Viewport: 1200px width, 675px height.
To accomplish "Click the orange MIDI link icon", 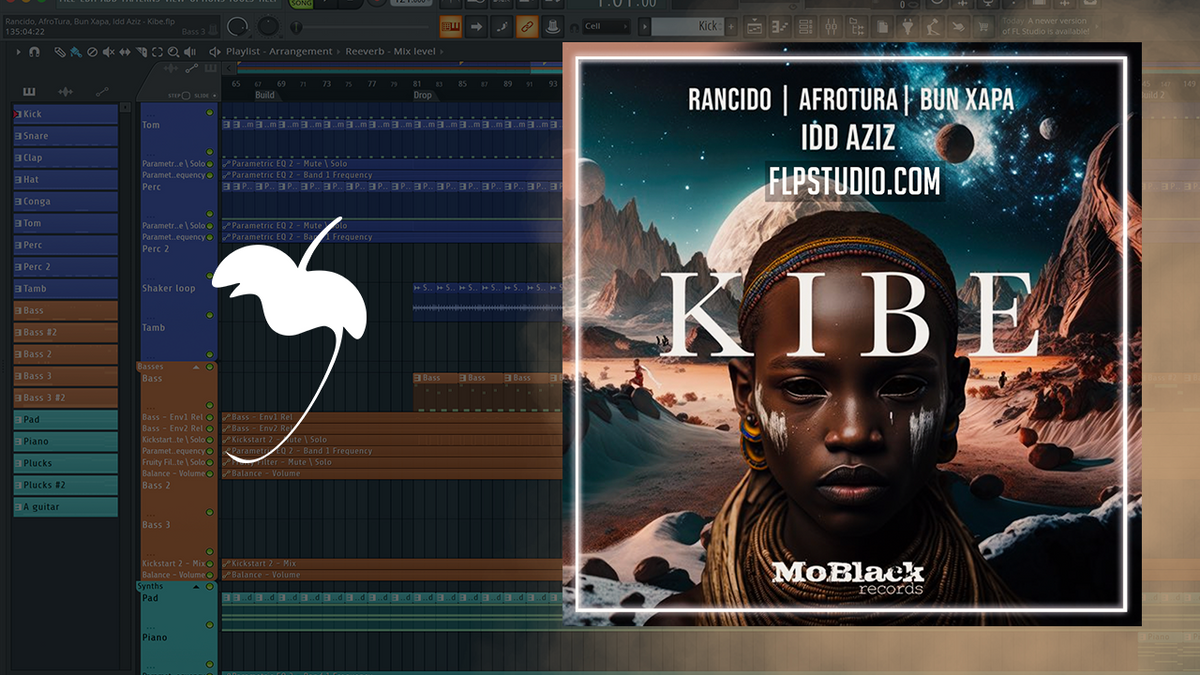I will pyautogui.click(x=526, y=27).
